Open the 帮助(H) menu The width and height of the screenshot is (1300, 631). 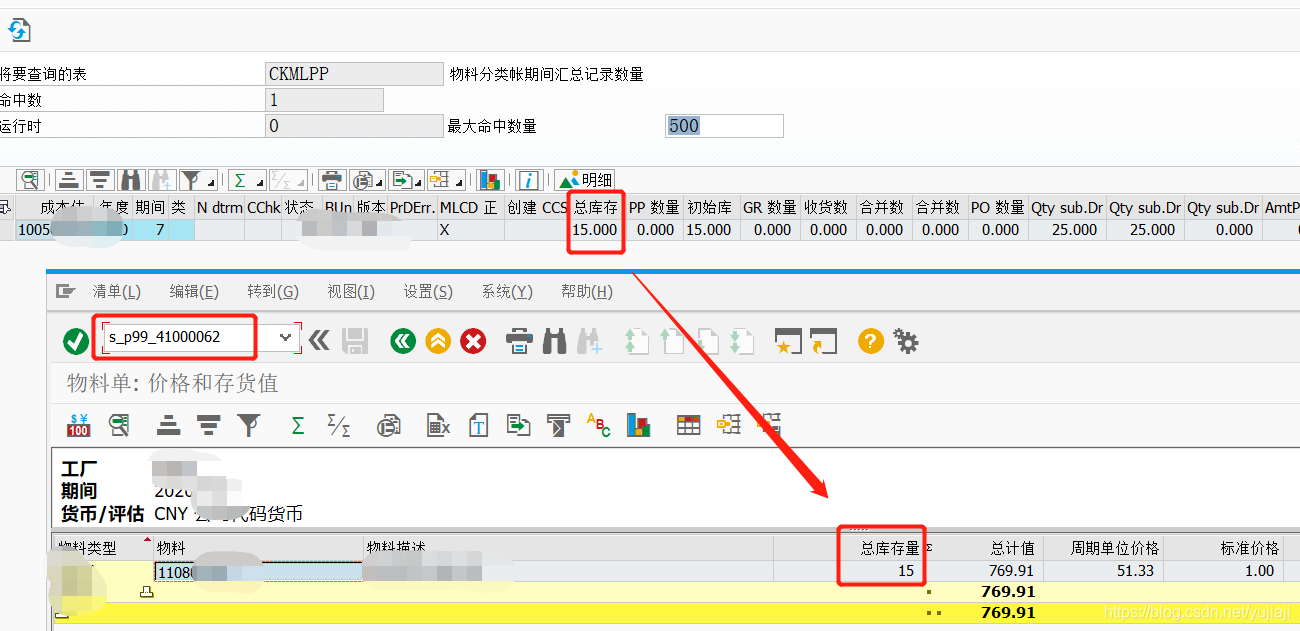587,292
